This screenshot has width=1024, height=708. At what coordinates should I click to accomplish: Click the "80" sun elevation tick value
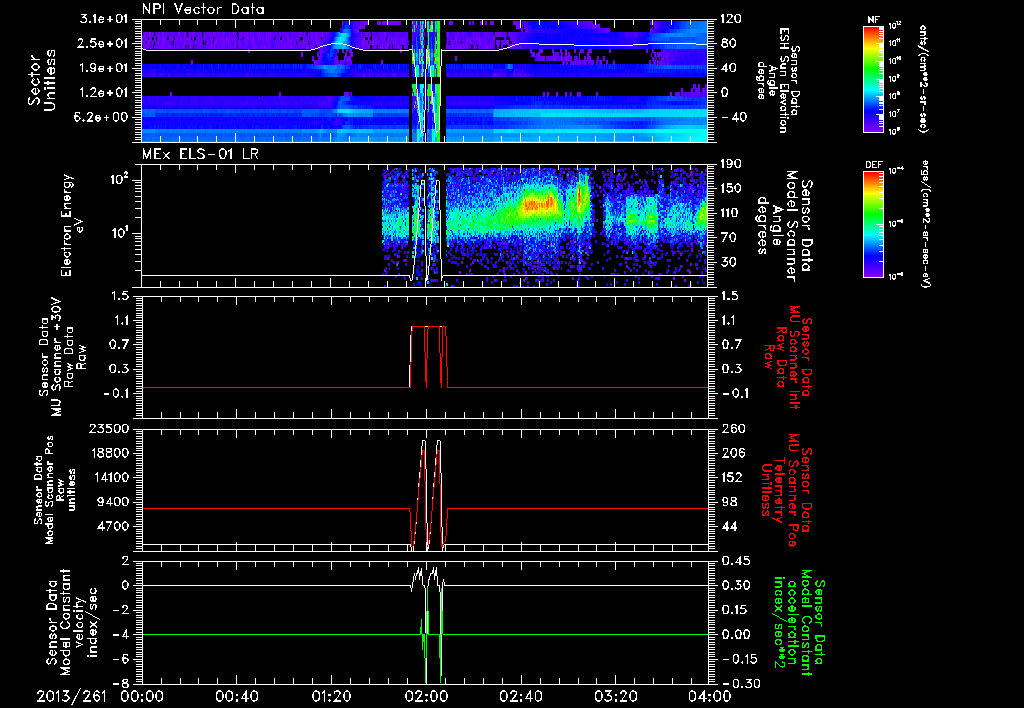click(728, 43)
